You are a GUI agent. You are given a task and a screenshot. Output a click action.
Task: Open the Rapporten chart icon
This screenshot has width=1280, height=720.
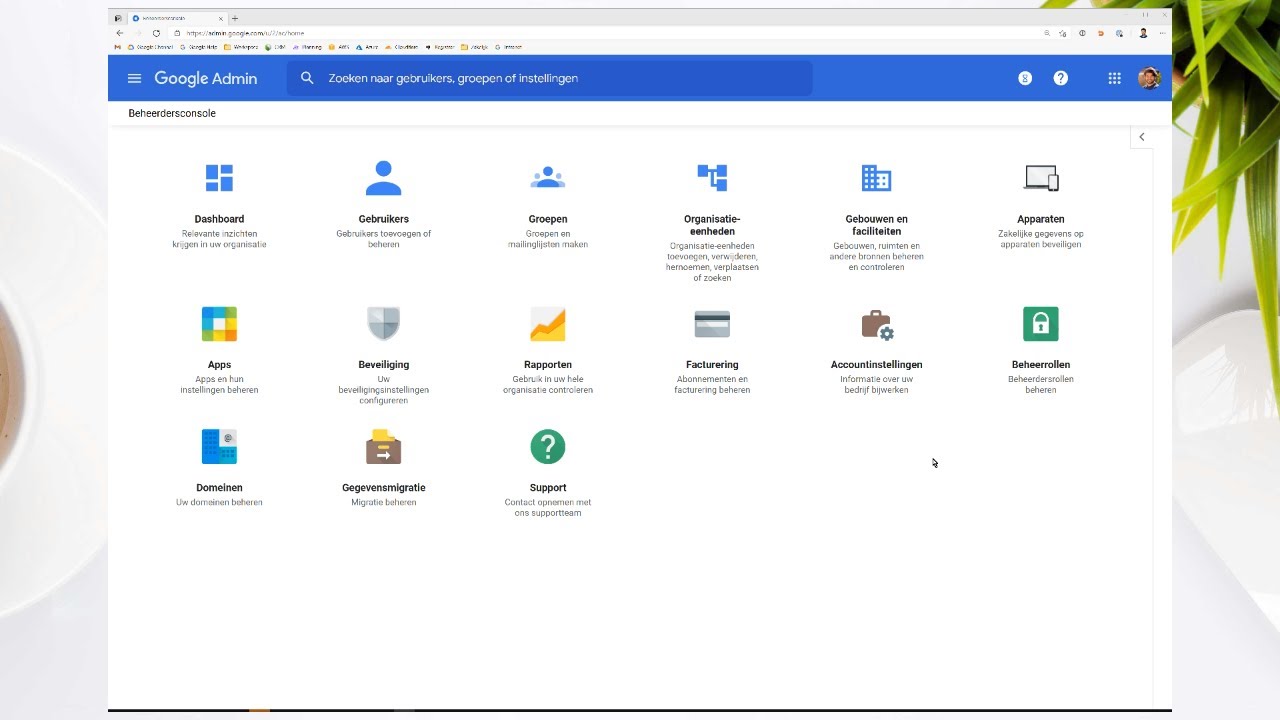click(548, 324)
